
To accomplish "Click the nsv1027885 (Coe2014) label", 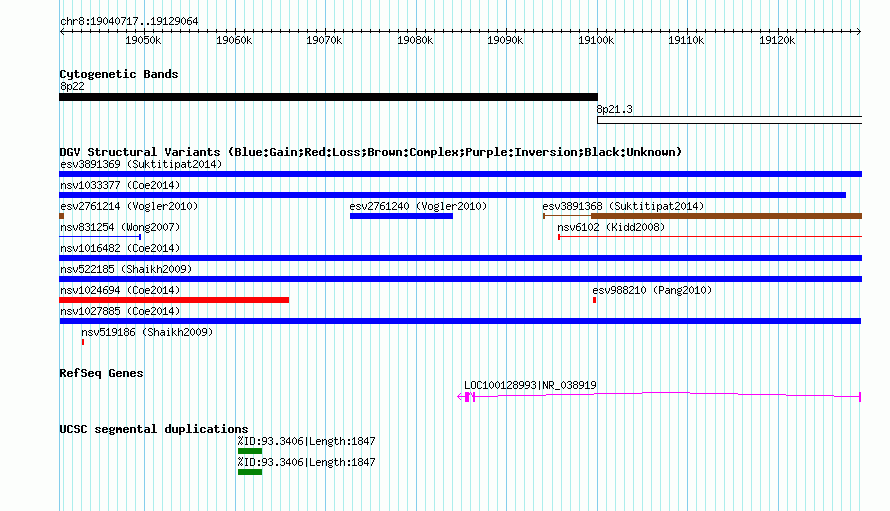I will [x=120, y=311].
